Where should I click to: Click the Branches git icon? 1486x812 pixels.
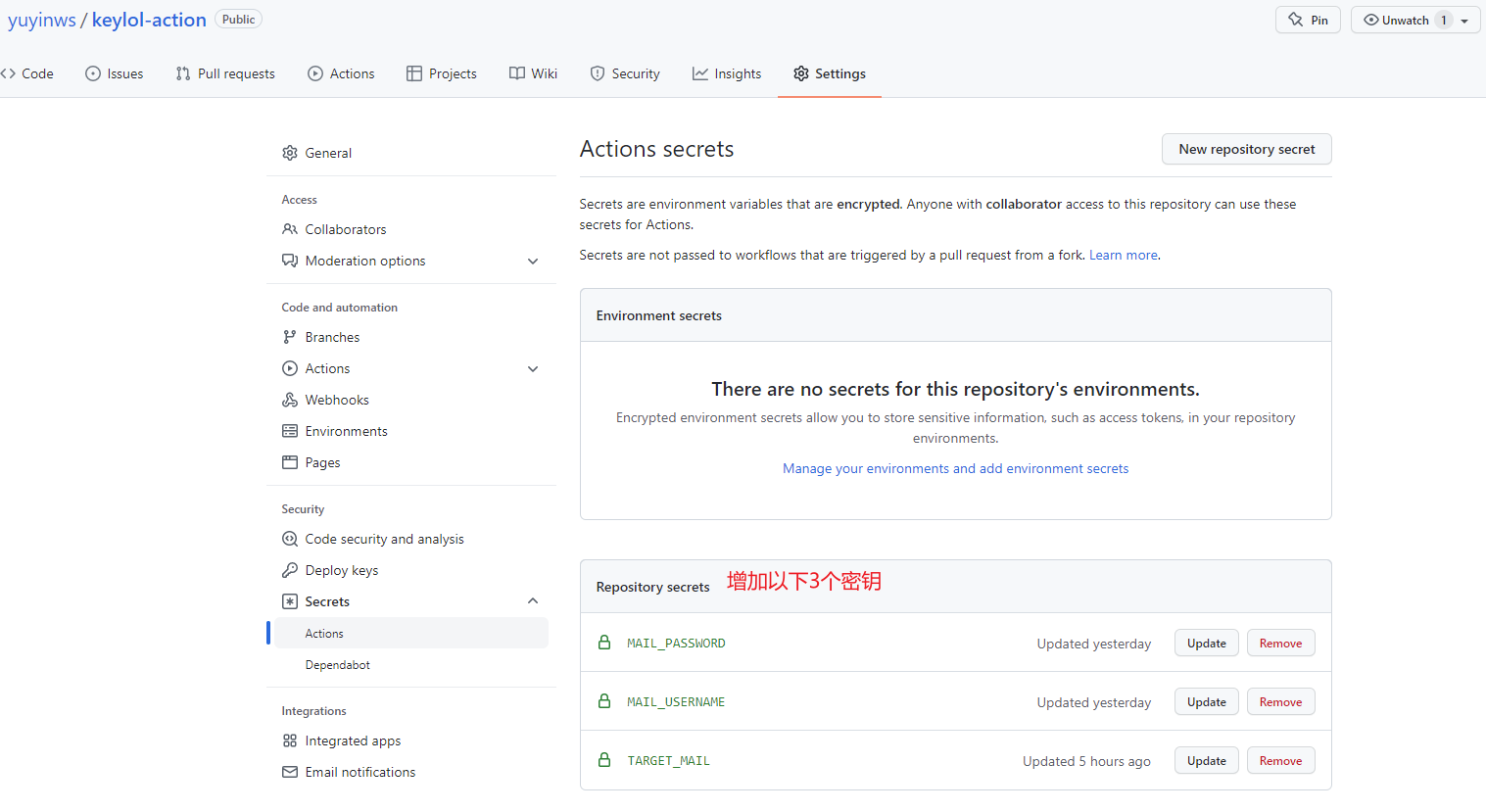click(290, 337)
